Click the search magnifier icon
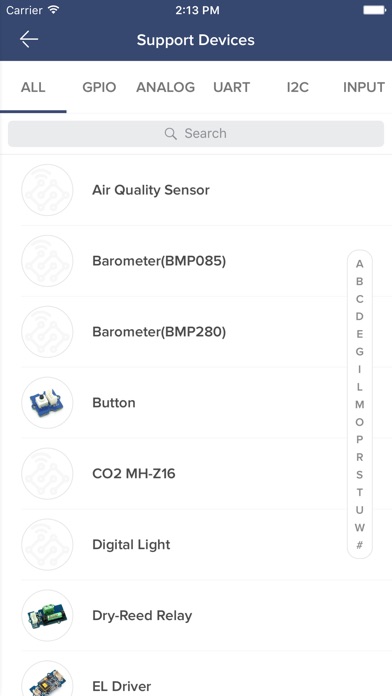 [170, 134]
